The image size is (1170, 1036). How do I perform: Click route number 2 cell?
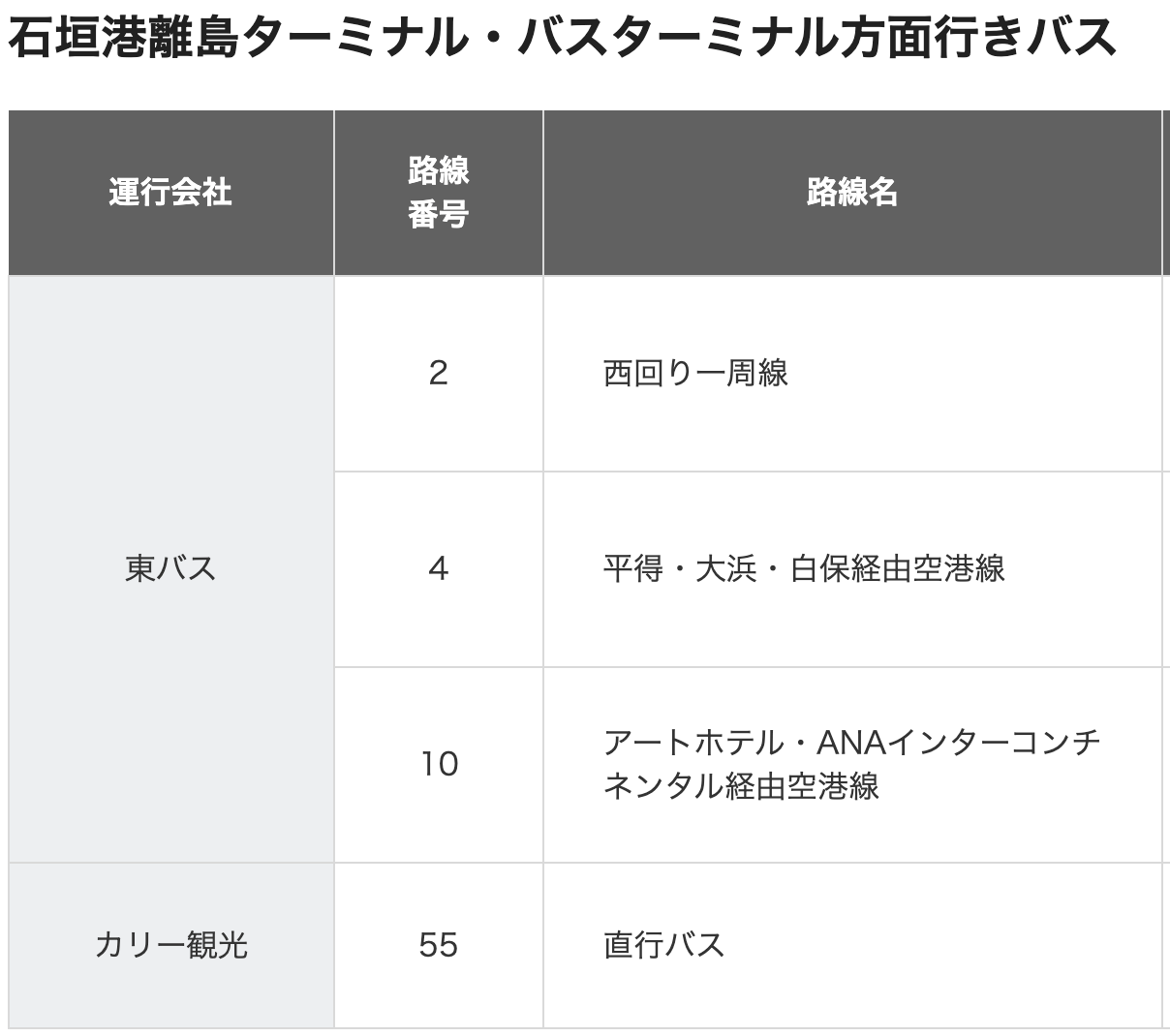pos(438,374)
